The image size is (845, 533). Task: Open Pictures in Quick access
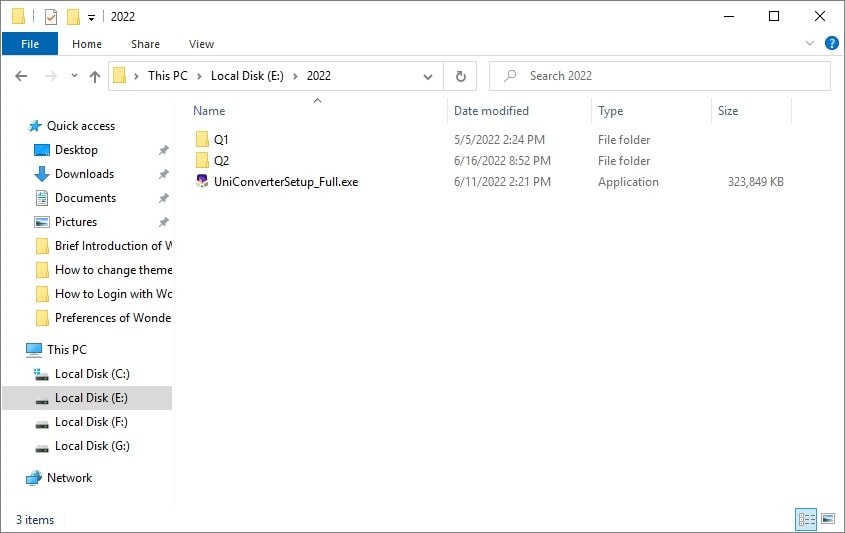pos(76,221)
